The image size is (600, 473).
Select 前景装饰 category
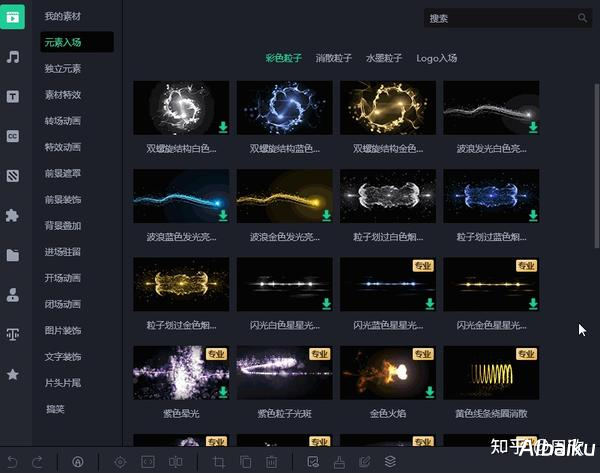click(63, 199)
